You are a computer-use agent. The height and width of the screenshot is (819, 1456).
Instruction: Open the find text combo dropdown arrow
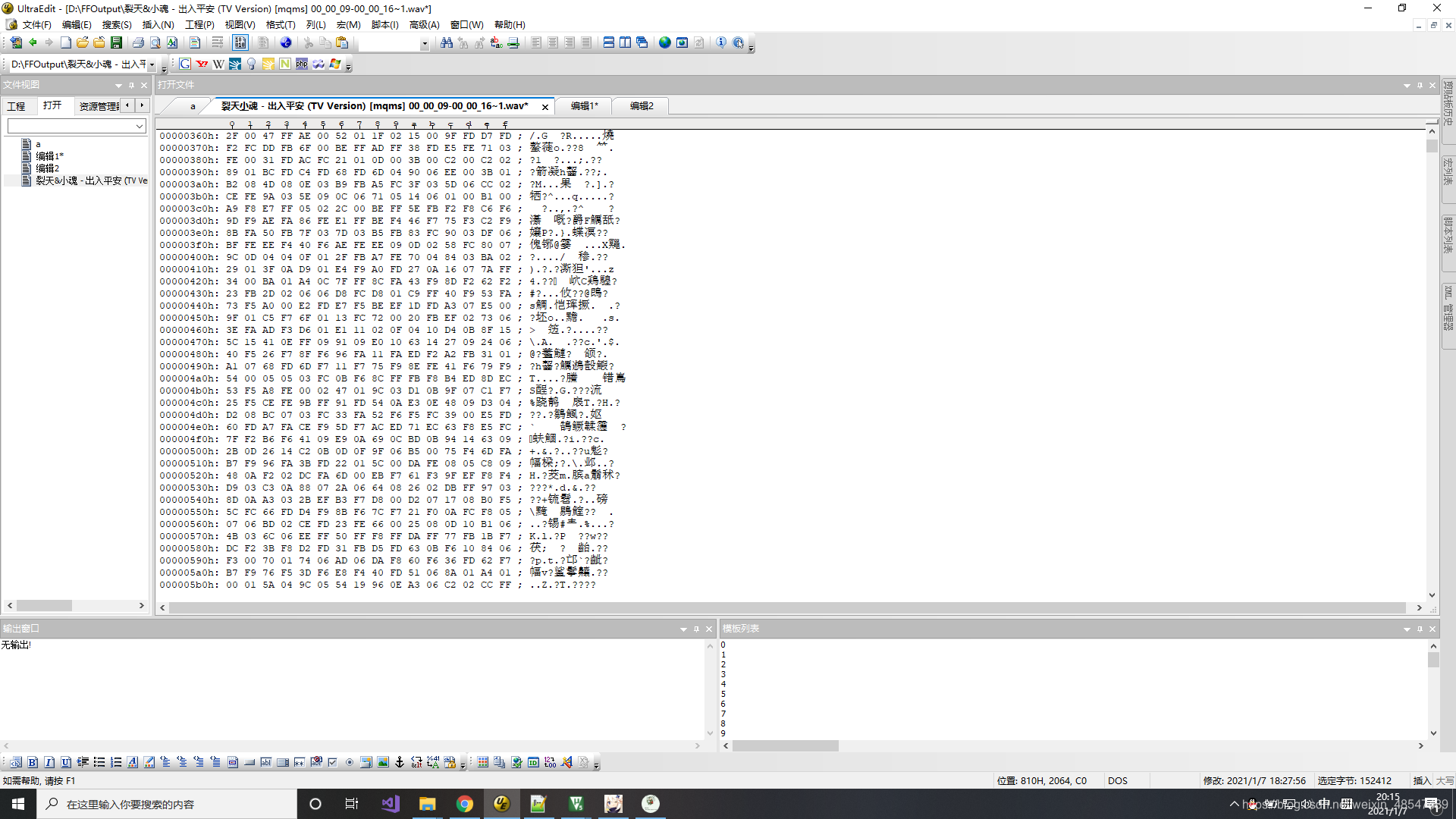pyautogui.click(x=425, y=44)
